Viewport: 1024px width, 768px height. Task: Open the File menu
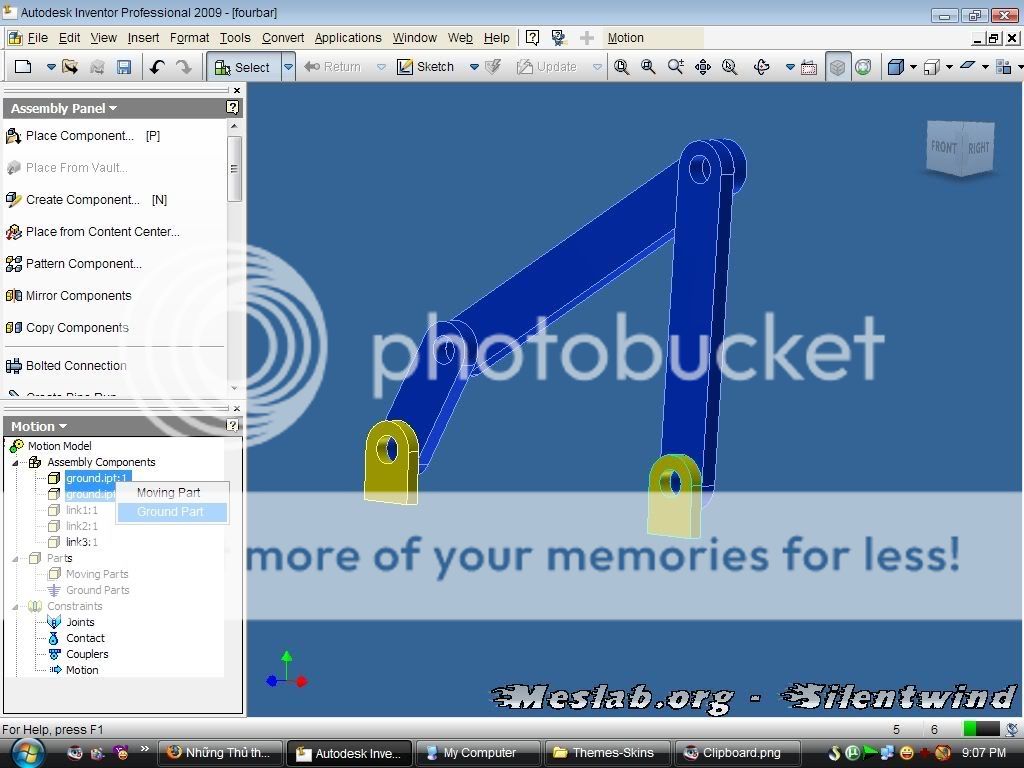[x=37, y=38]
